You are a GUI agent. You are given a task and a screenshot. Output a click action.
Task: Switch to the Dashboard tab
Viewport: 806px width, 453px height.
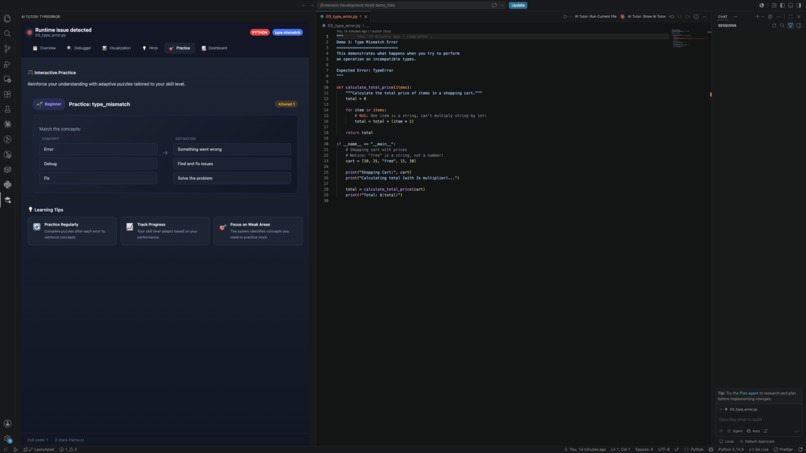click(214, 48)
